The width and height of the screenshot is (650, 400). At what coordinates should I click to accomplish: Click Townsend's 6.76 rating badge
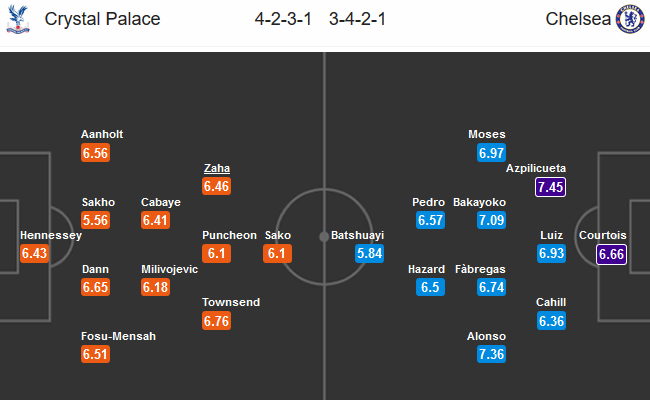point(216,321)
